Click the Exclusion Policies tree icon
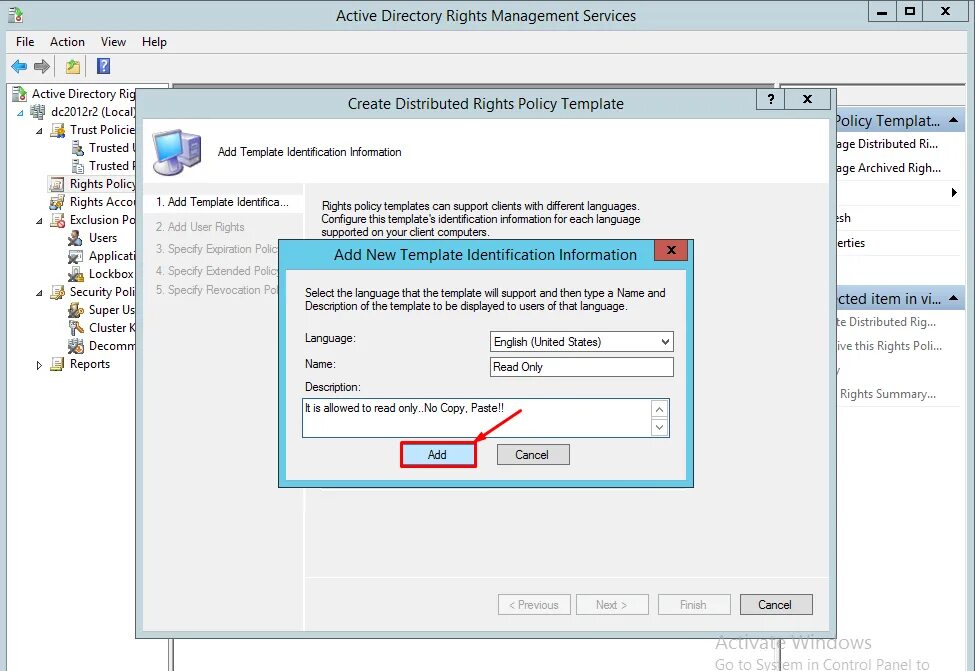 58,220
